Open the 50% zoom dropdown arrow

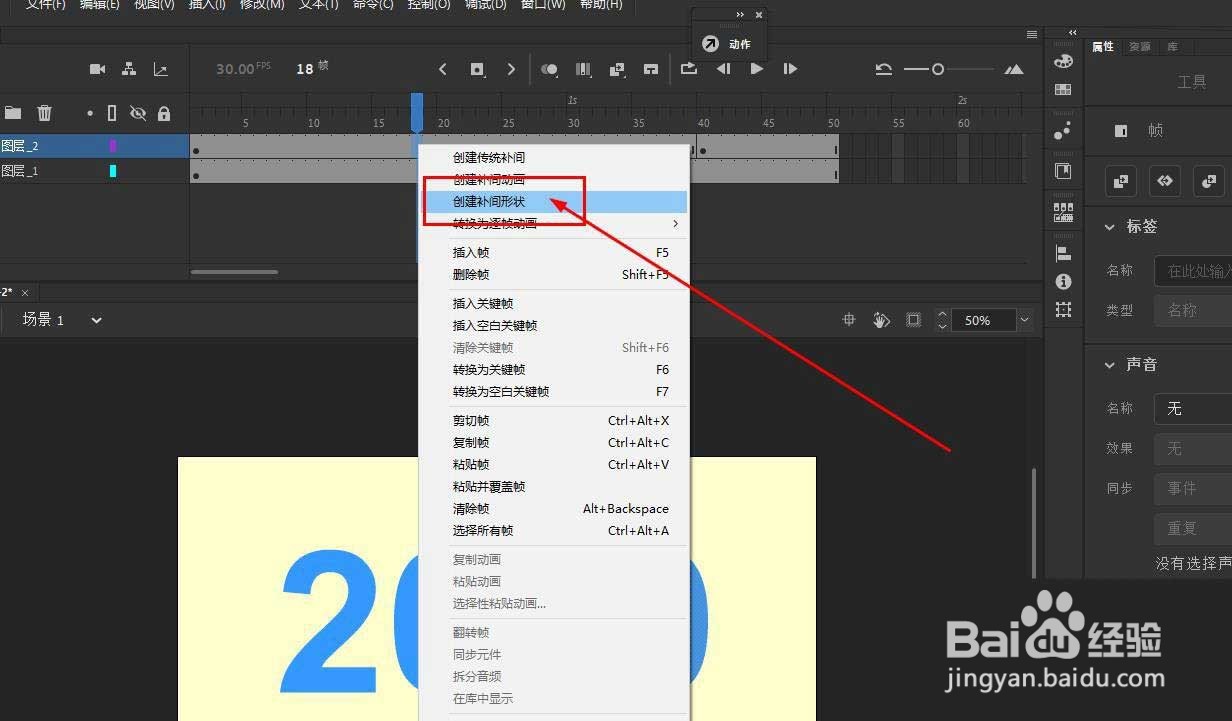pos(1024,320)
